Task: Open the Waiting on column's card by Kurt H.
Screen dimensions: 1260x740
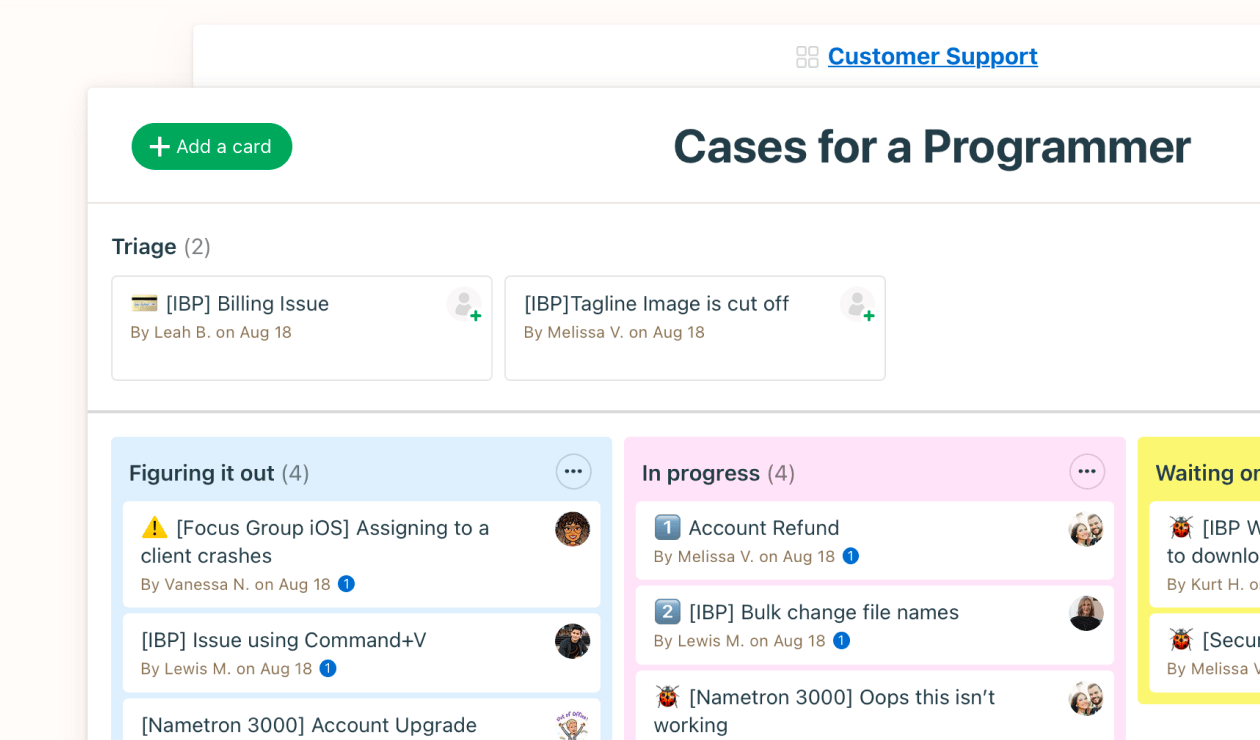Action: click(x=1210, y=555)
